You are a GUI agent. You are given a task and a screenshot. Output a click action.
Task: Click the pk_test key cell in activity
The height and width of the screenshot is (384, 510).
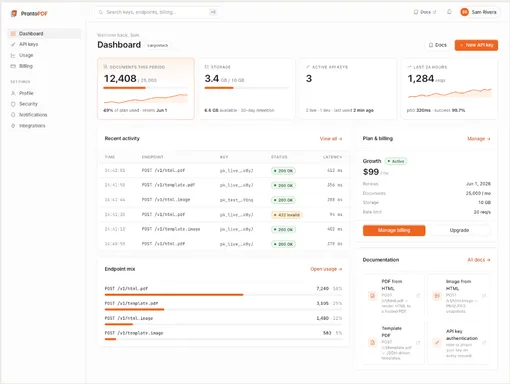[x=236, y=200]
